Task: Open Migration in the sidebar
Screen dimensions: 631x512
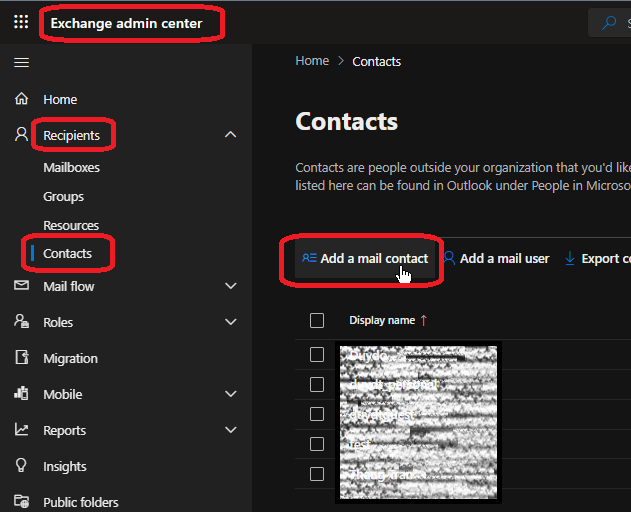Action: point(70,358)
